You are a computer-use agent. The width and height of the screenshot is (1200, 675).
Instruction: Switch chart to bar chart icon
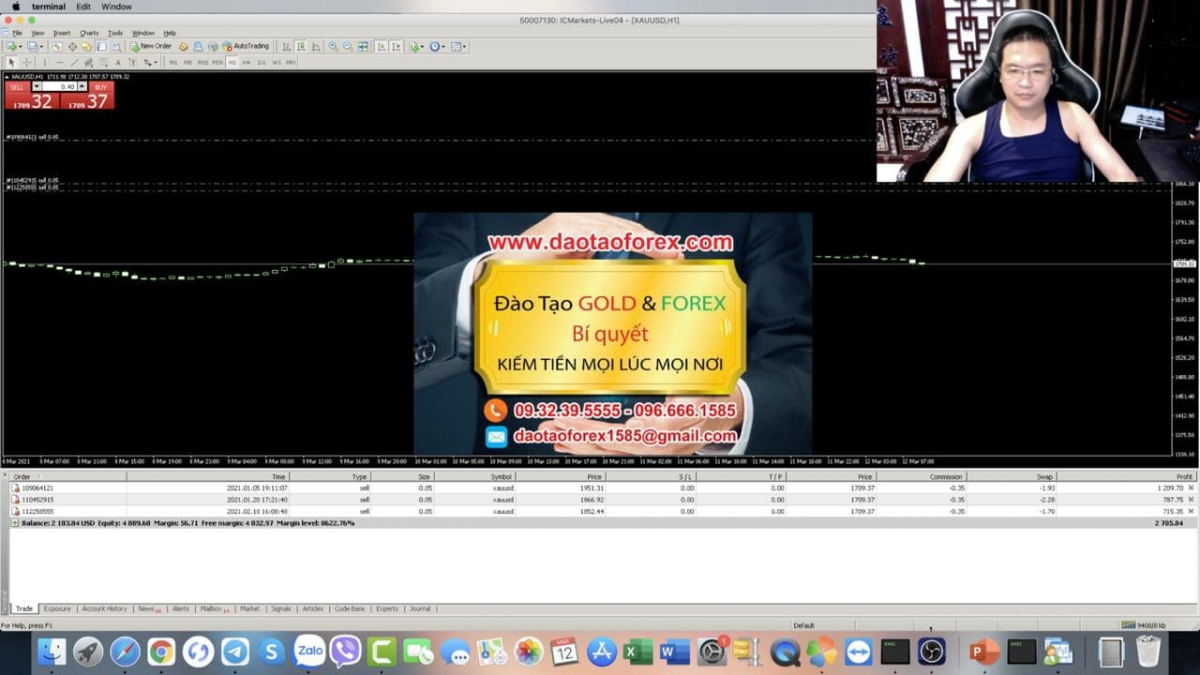(286, 46)
